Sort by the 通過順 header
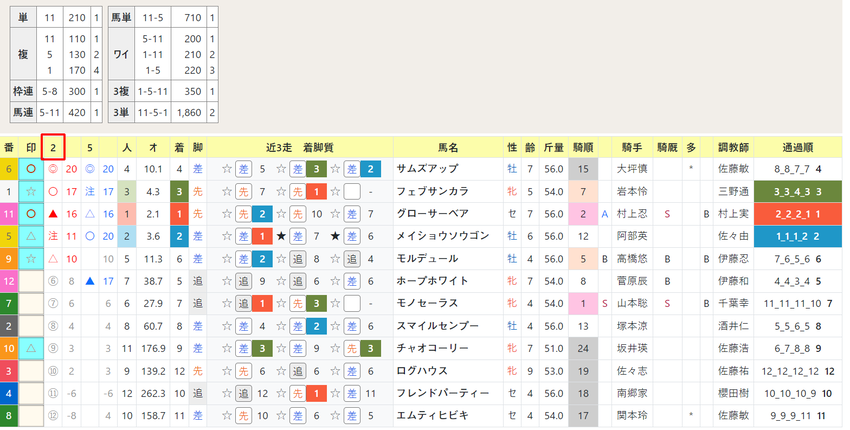Image resolution: width=850 pixels, height=430 pixels. tap(797, 147)
